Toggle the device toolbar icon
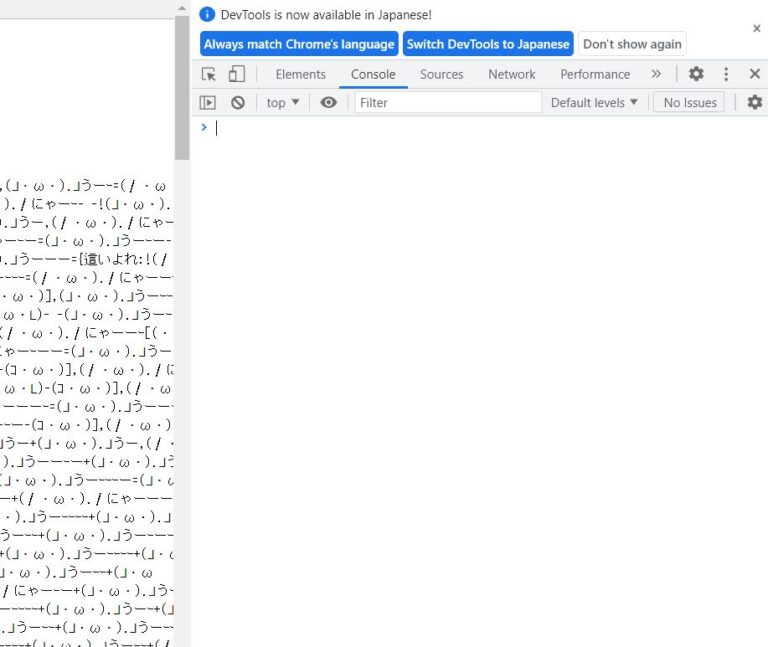The width and height of the screenshot is (768, 647). coord(236,74)
